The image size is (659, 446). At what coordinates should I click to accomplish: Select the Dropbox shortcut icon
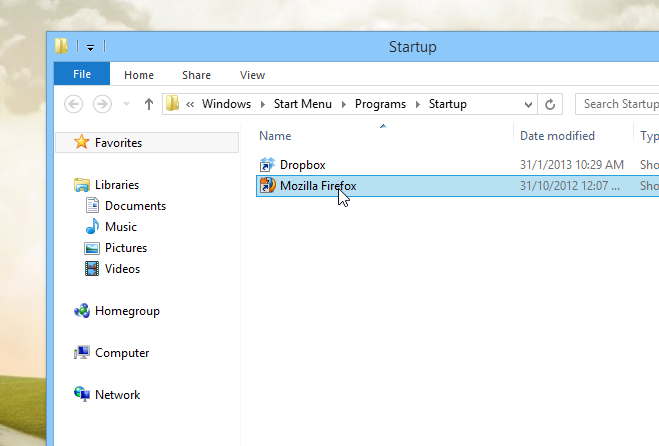pos(267,164)
